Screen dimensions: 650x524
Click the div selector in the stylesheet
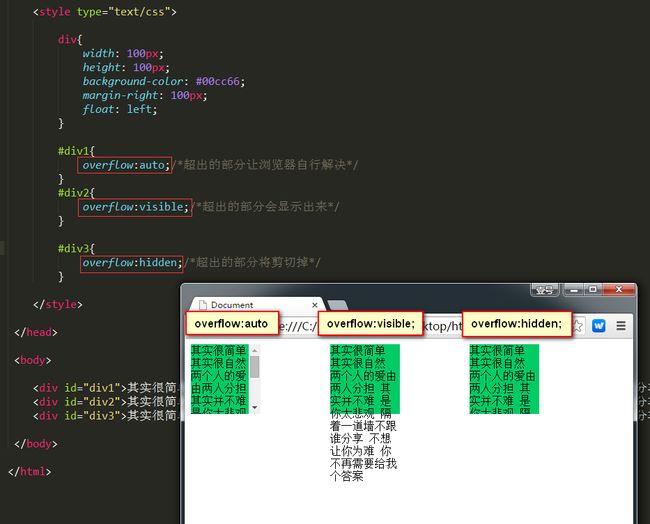pyautogui.click(x=67, y=40)
